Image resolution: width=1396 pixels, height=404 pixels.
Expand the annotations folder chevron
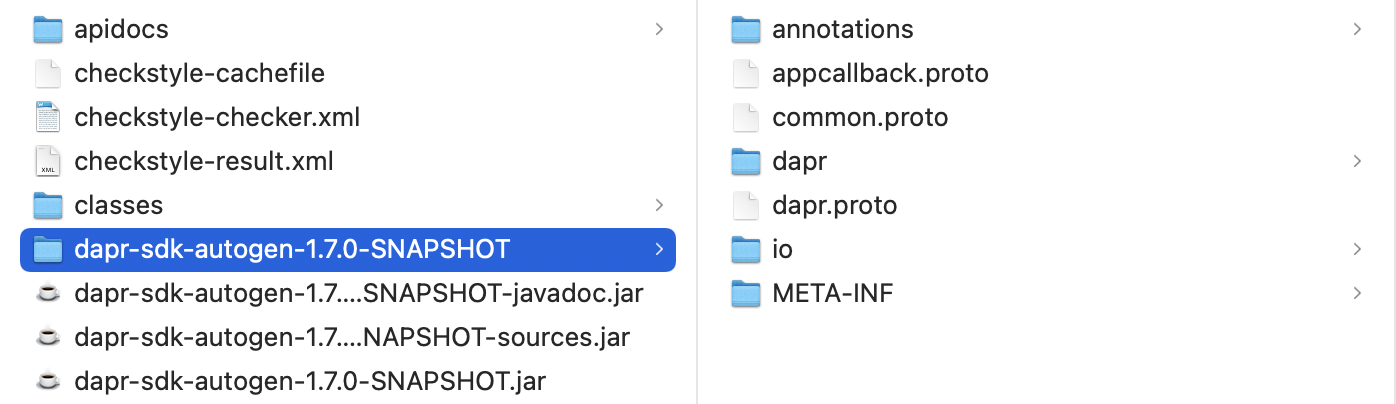coord(1357,30)
